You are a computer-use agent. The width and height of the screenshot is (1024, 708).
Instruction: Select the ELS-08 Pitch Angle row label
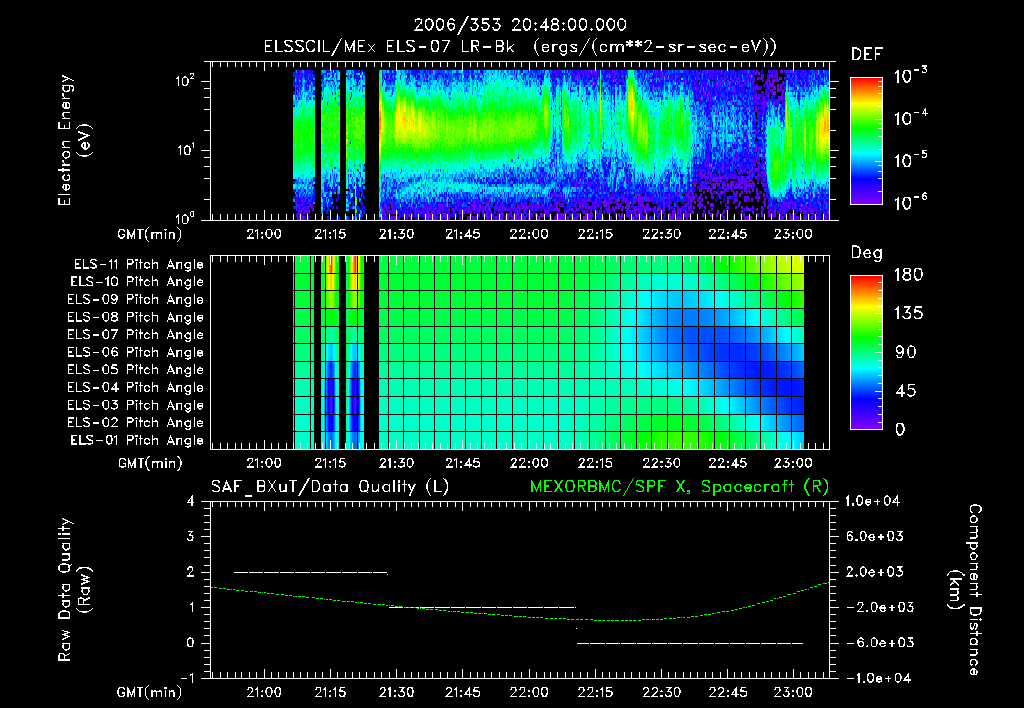[136, 317]
